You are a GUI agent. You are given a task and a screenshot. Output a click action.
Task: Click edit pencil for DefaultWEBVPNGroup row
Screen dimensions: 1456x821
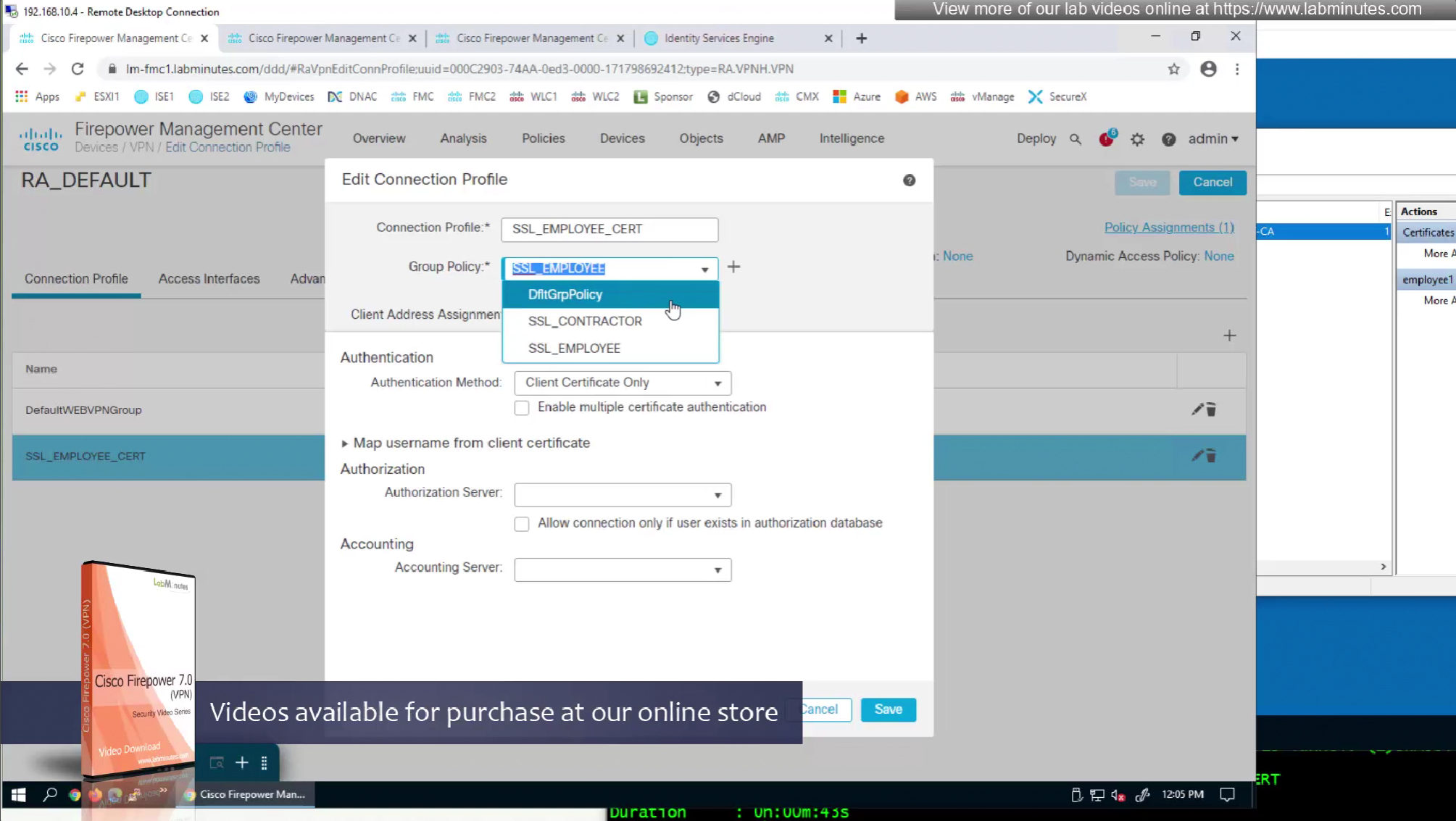click(x=1197, y=409)
